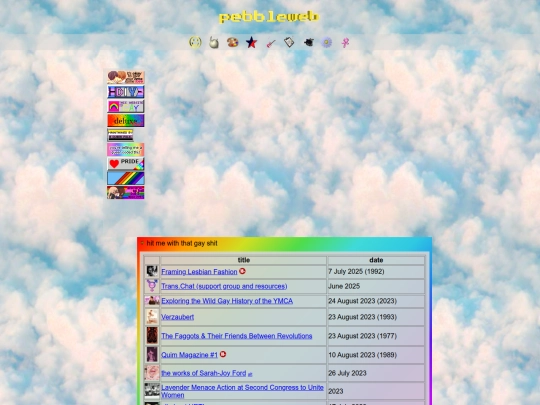The height and width of the screenshot is (405, 540).
Task: Open the Quim Magazine #1 link
Action: pyautogui.click(x=189, y=355)
